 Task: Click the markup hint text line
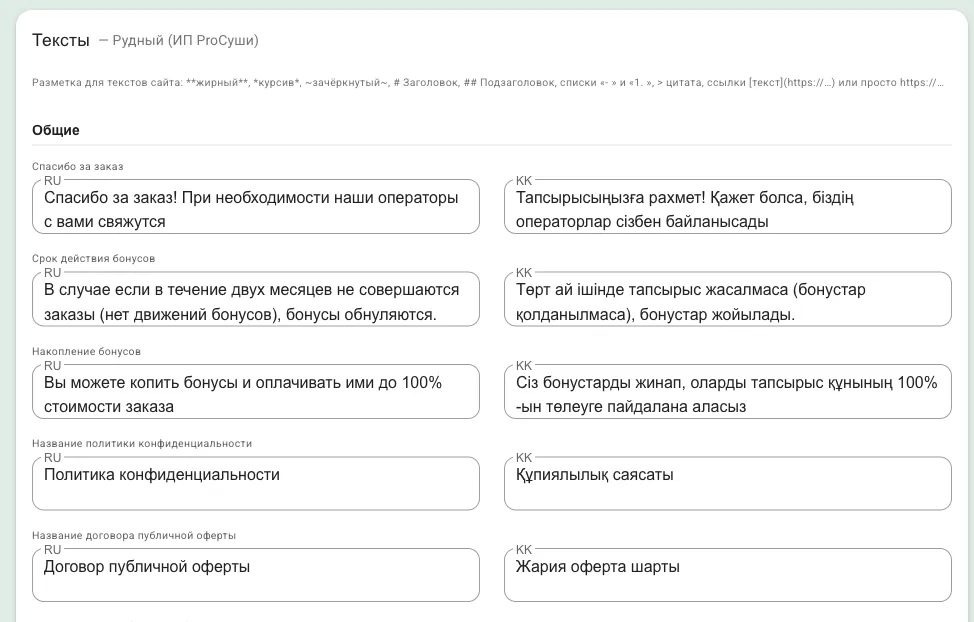[x=488, y=82]
